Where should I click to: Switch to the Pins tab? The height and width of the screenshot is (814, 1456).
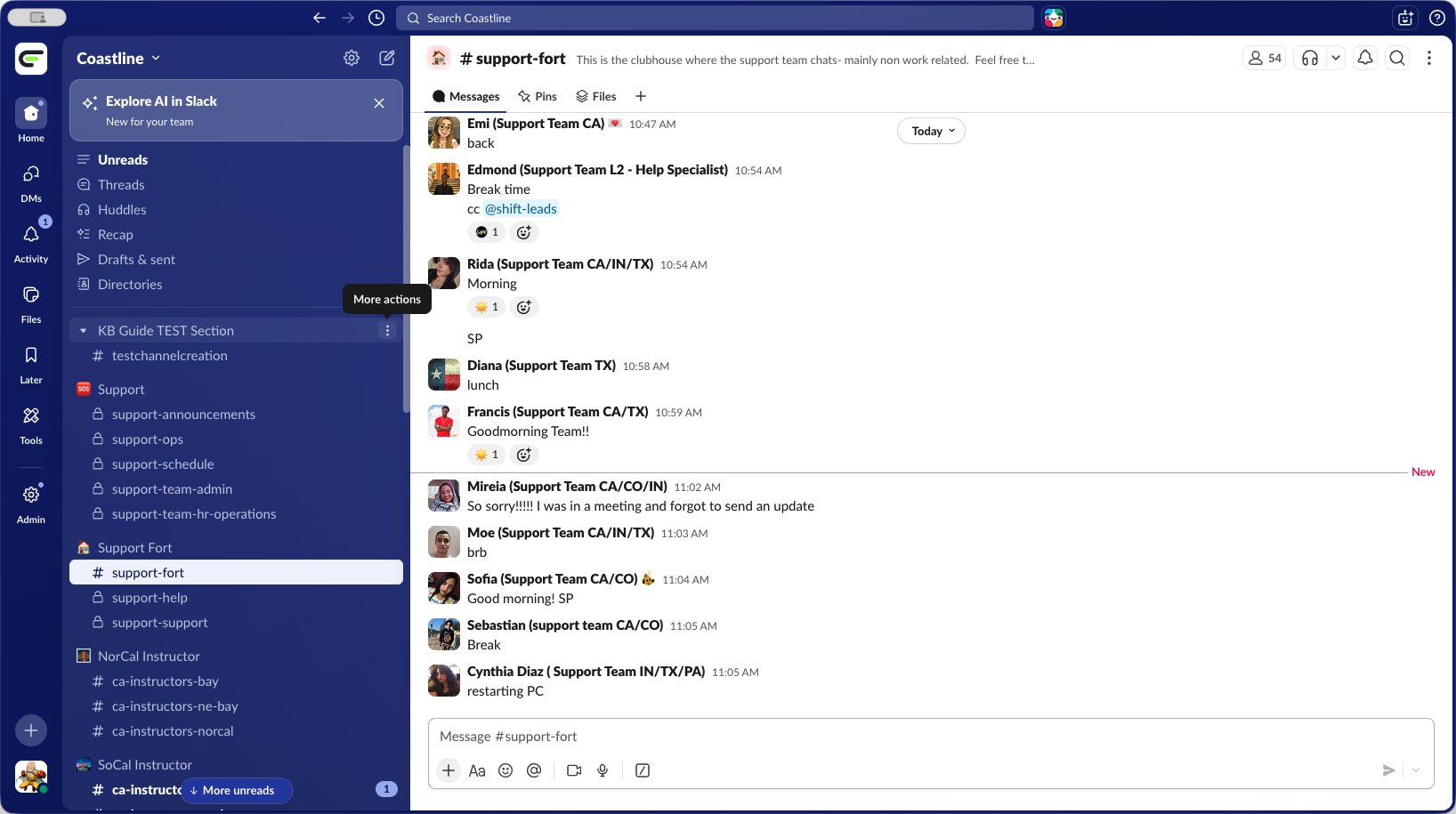538,96
